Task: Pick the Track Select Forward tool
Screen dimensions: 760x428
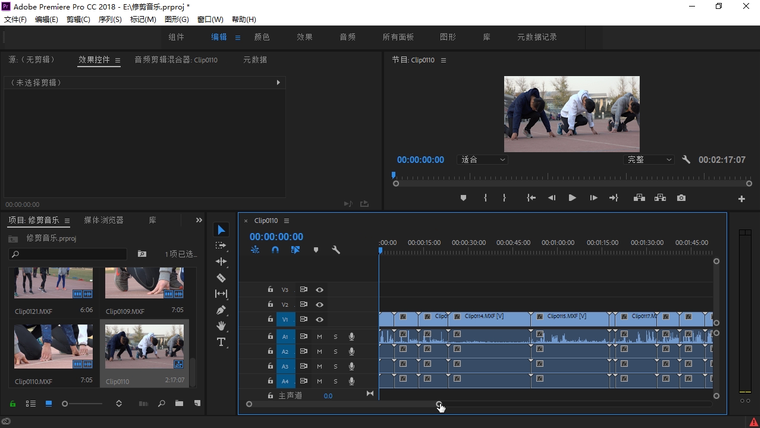Action: click(x=221, y=246)
